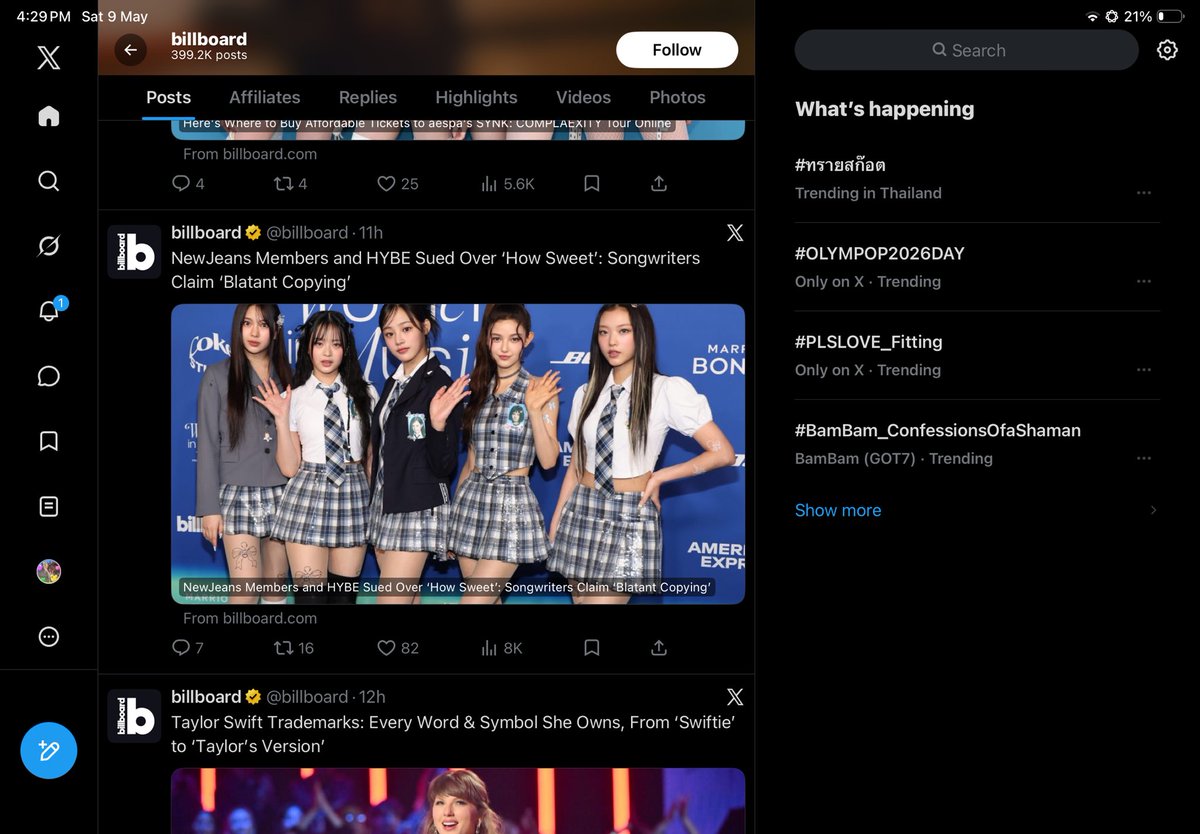This screenshot has width=1200, height=834.
Task: Switch to the Replies tab
Action: click(x=368, y=97)
